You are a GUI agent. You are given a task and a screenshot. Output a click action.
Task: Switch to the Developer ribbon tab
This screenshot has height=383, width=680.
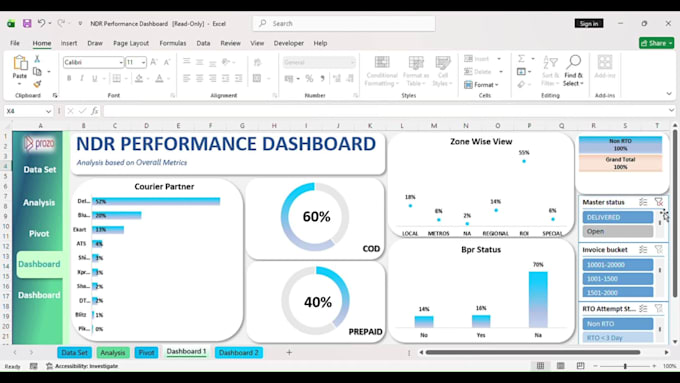[288, 43]
